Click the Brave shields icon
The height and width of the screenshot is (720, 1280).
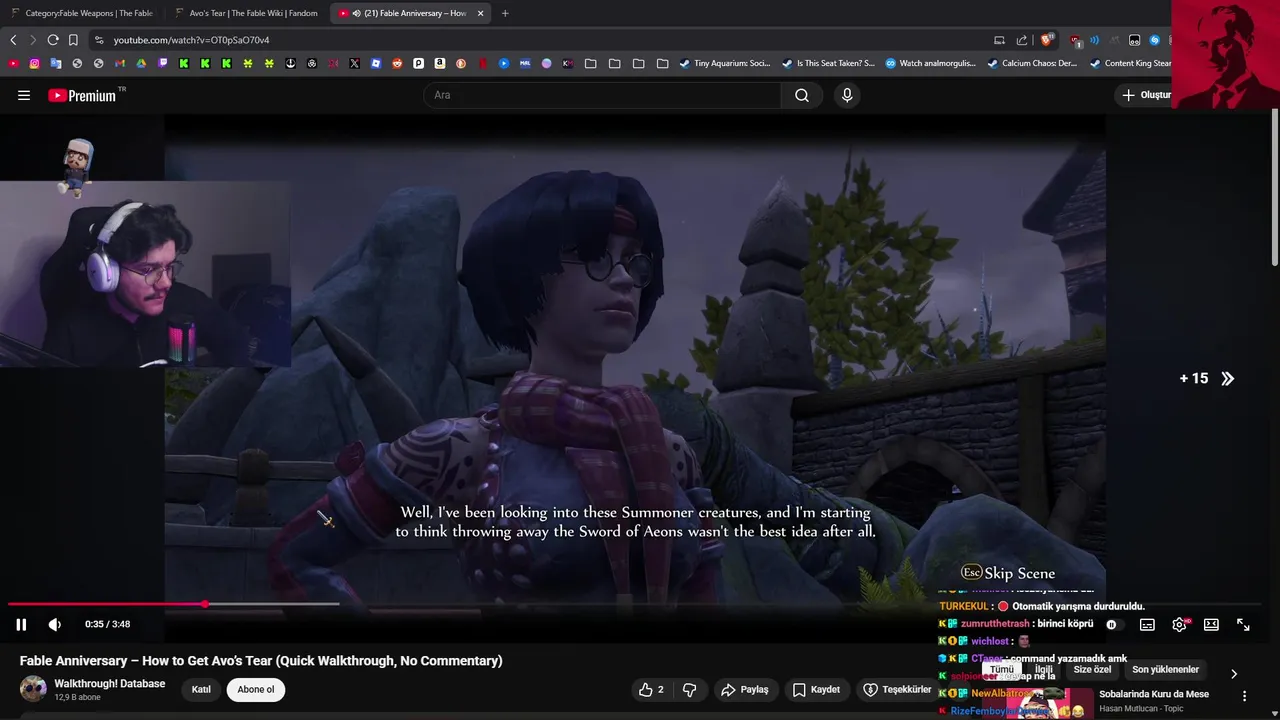[x=1046, y=40]
